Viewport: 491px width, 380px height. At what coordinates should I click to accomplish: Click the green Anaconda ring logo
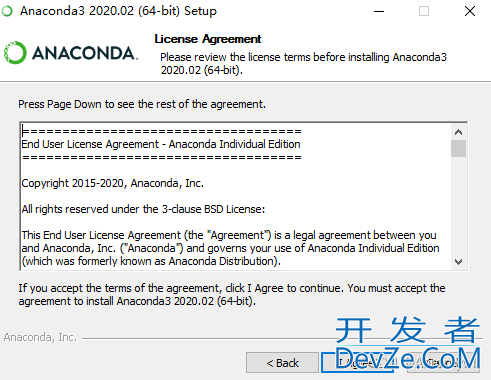tap(15, 53)
